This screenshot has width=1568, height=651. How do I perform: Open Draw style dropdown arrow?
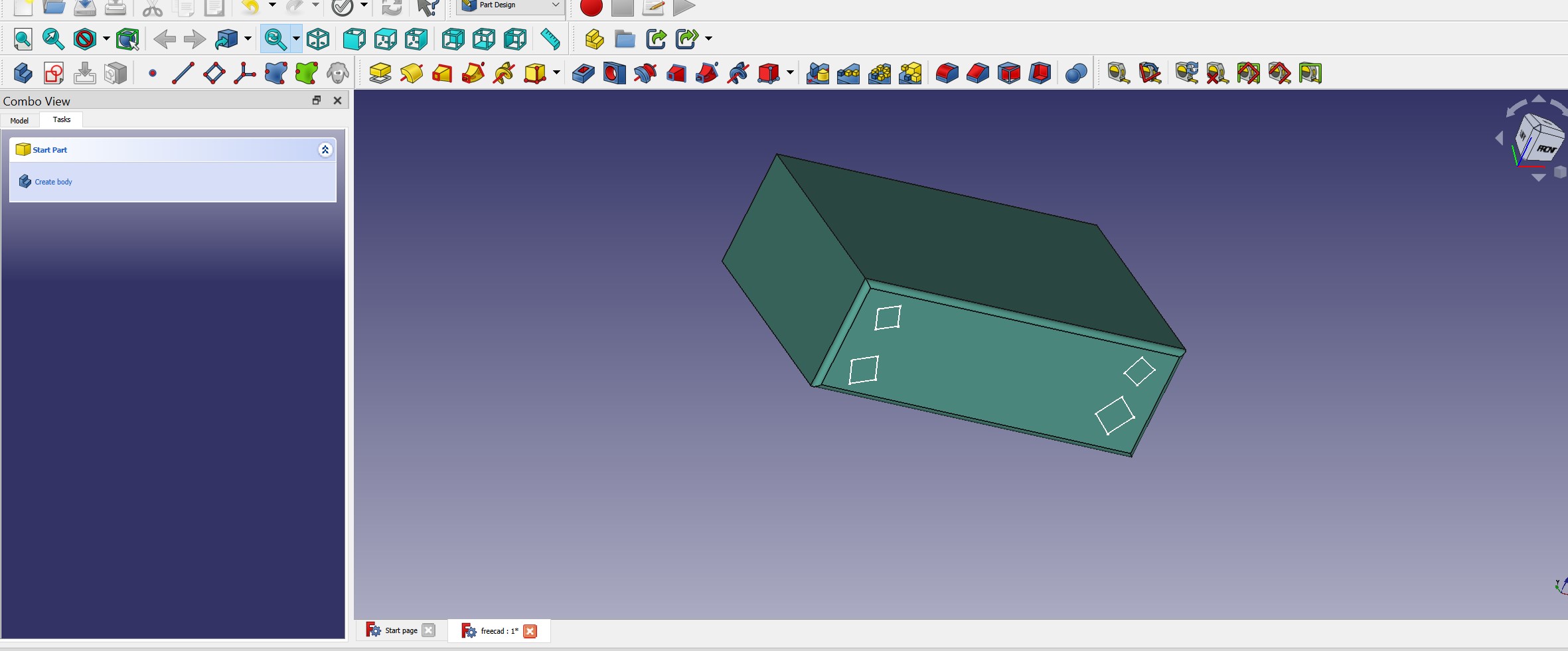tap(106, 39)
